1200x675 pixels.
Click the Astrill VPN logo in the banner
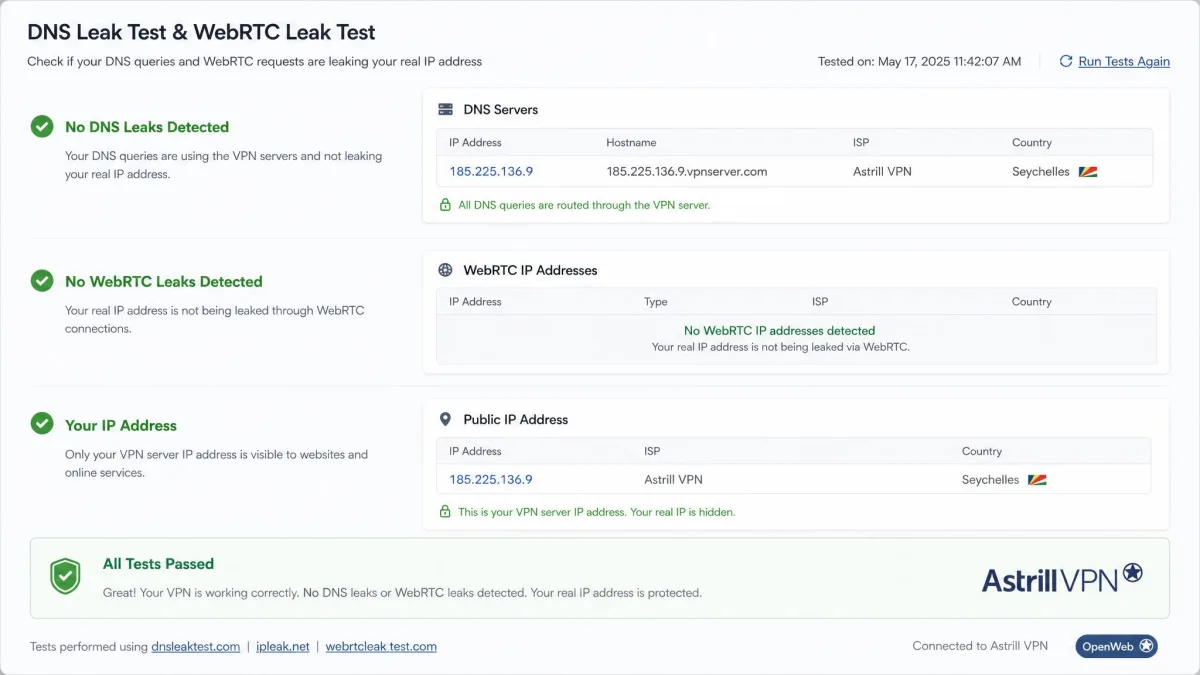pyautogui.click(x=1062, y=578)
